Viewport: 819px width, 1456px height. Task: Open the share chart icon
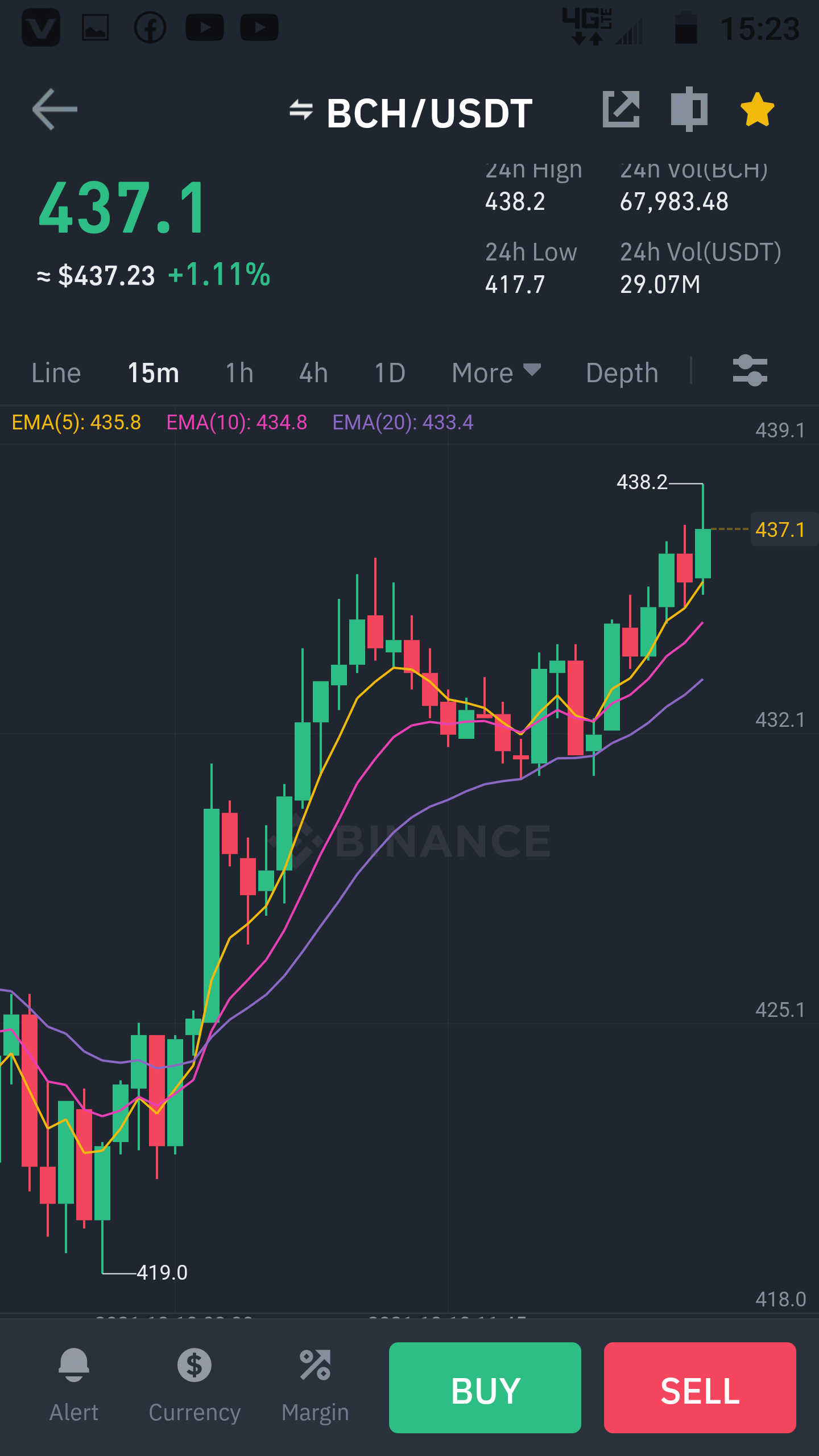pos(621,109)
